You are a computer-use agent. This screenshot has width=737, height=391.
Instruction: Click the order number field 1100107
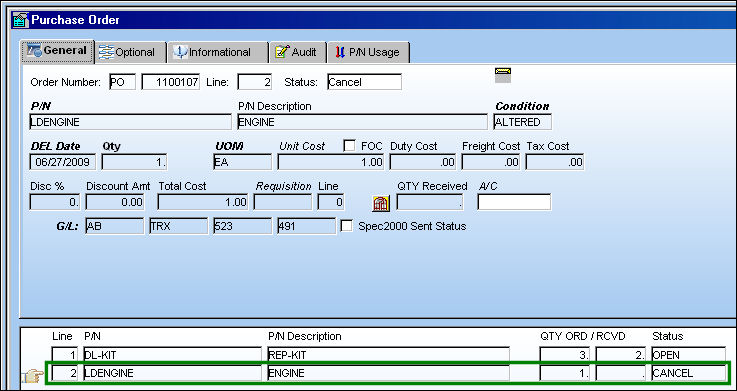tap(171, 82)
